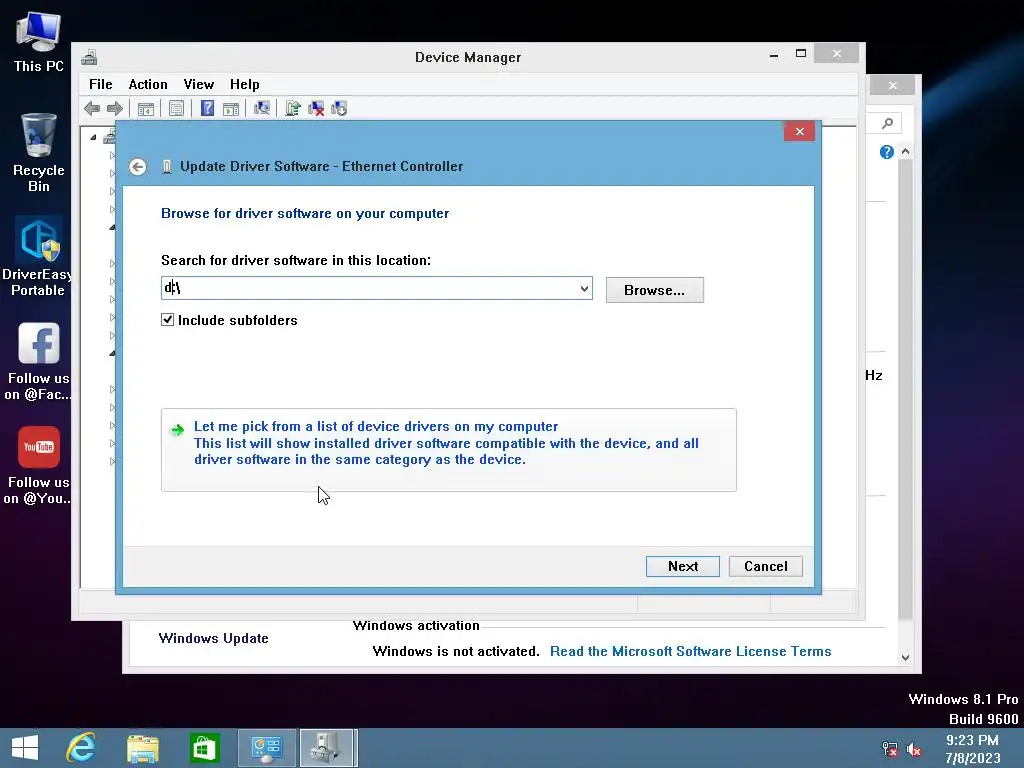This screenshot has width=1024, height=768.
Task: Open the driver location dropdown arrow
Action: (584, 288)
